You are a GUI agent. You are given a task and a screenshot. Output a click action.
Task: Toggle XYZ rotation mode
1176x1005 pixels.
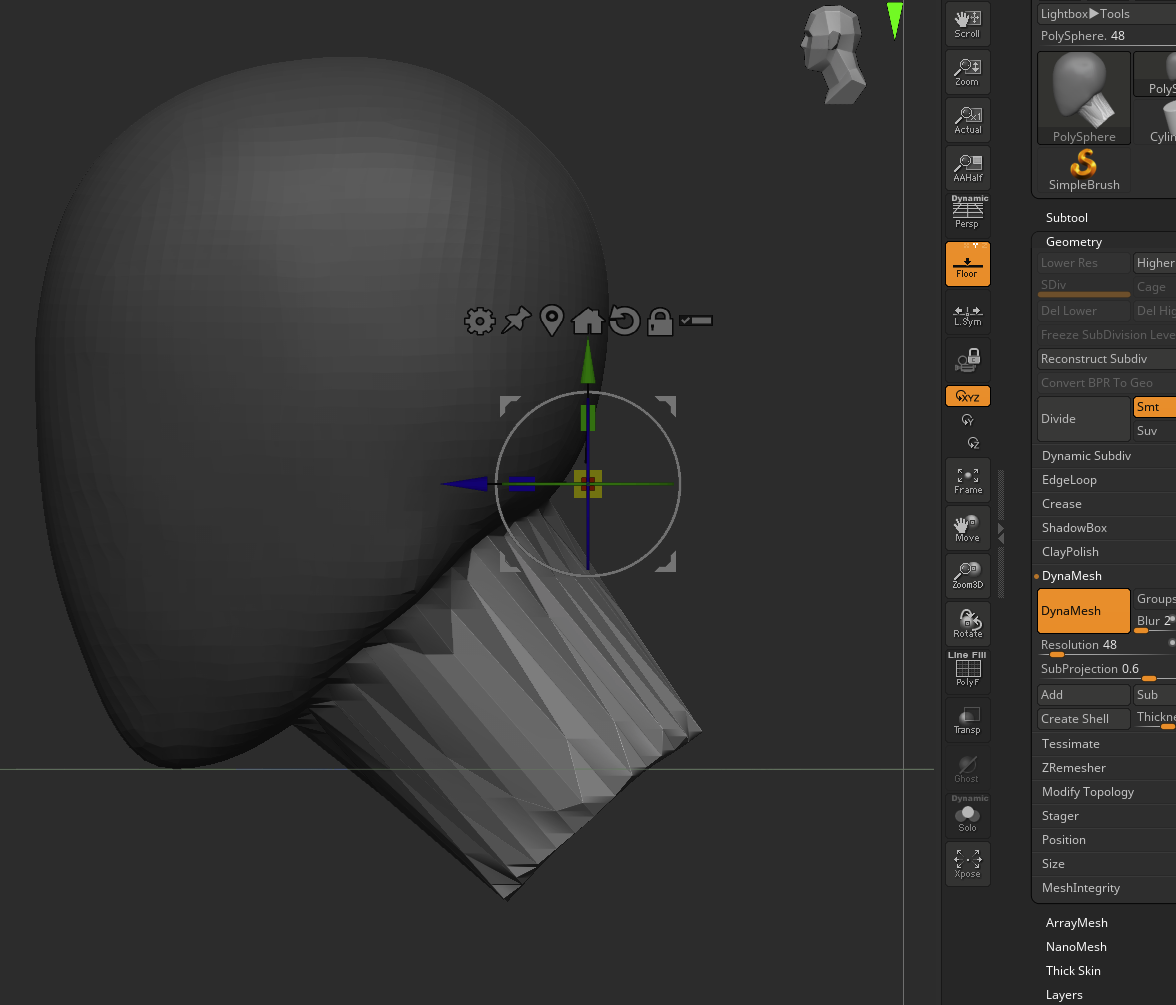968,396
